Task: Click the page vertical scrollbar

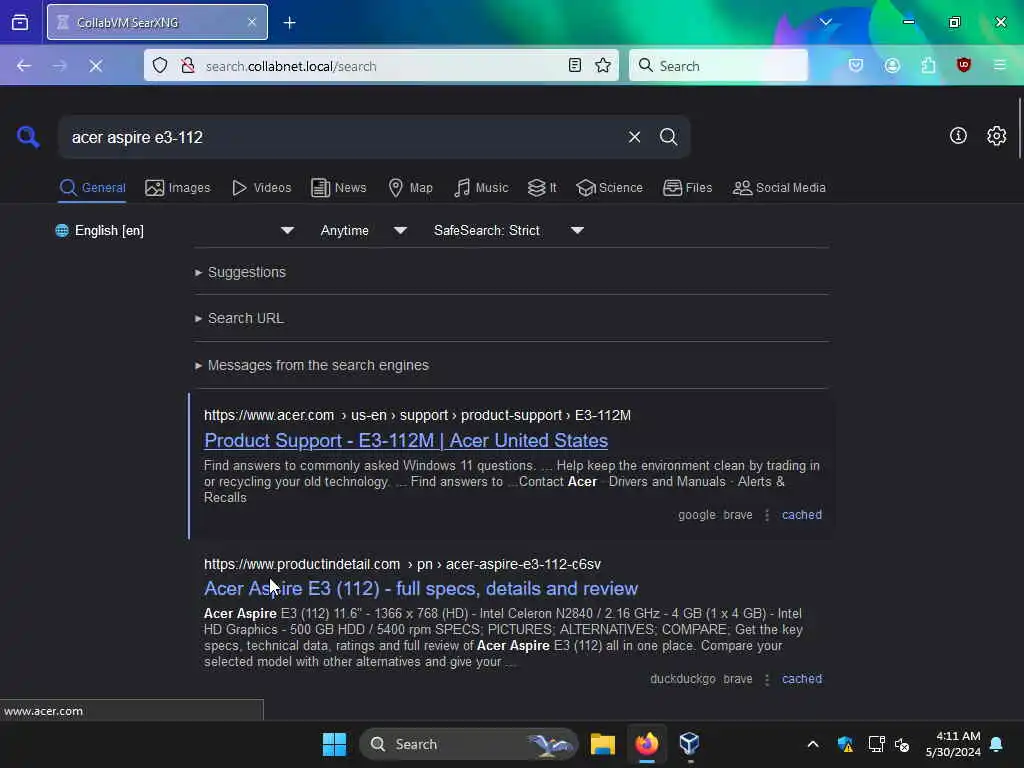Action: pyautogui.click(x=1019, y=128)
